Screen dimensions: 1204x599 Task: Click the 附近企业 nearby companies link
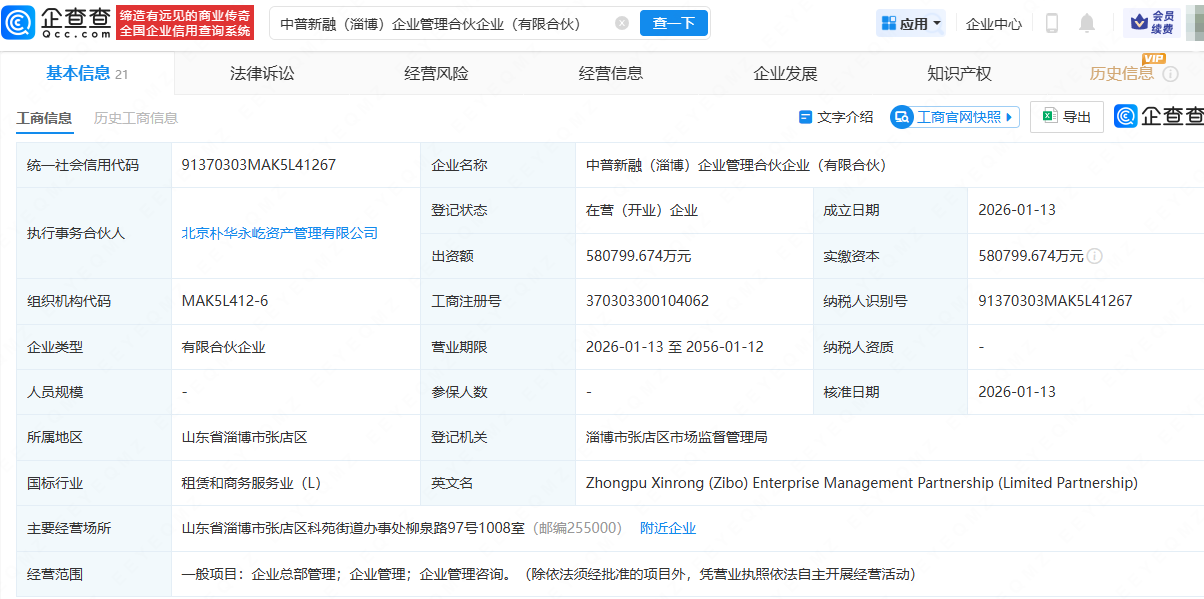click(668, 528)
